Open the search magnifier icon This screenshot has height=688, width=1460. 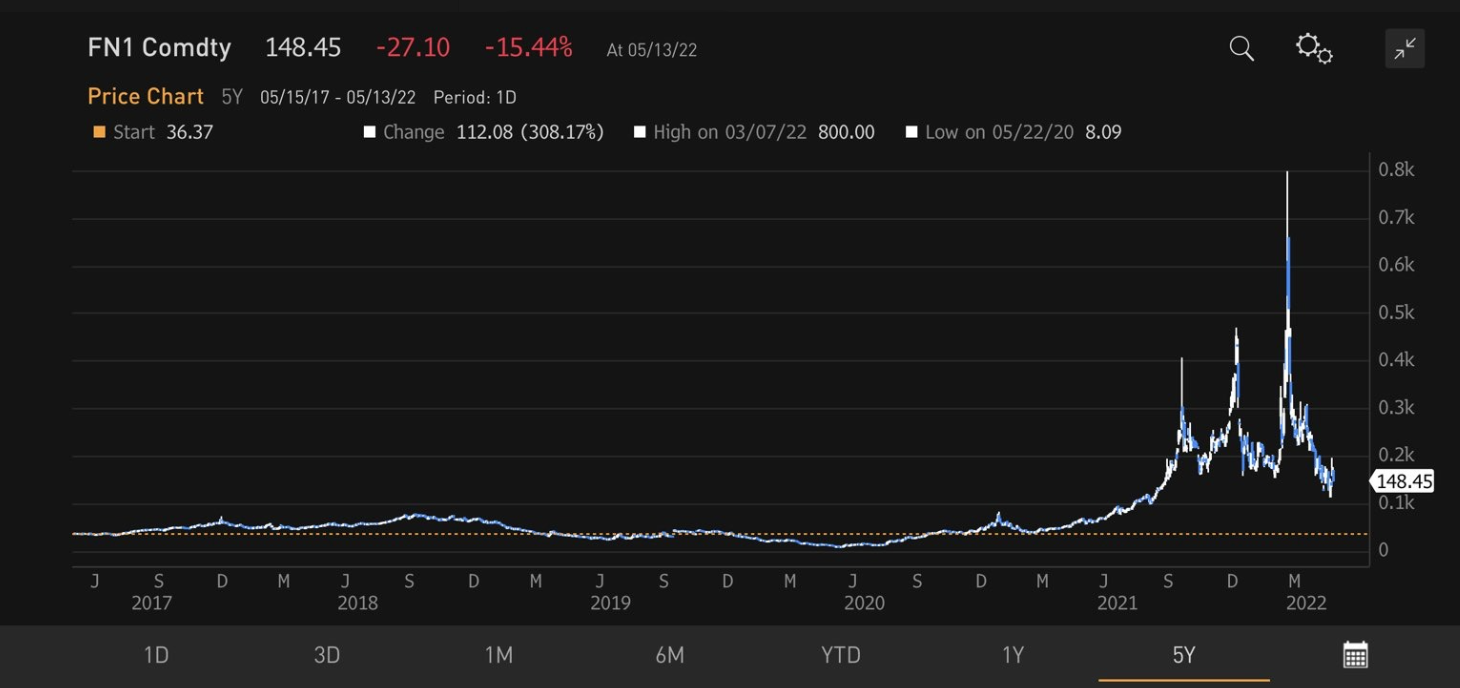click(1241, 48)
